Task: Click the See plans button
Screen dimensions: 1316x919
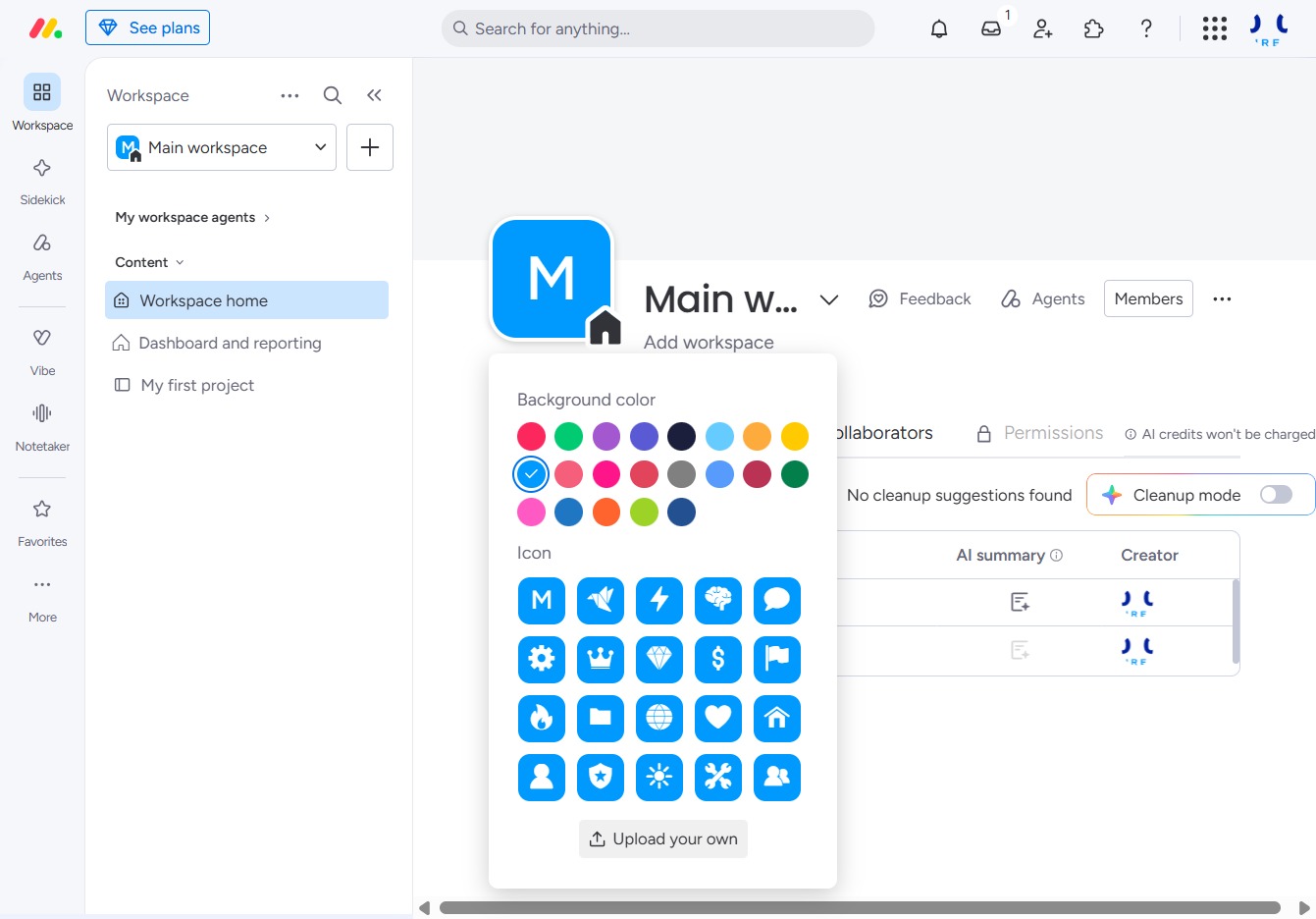Action: point(147,27)
